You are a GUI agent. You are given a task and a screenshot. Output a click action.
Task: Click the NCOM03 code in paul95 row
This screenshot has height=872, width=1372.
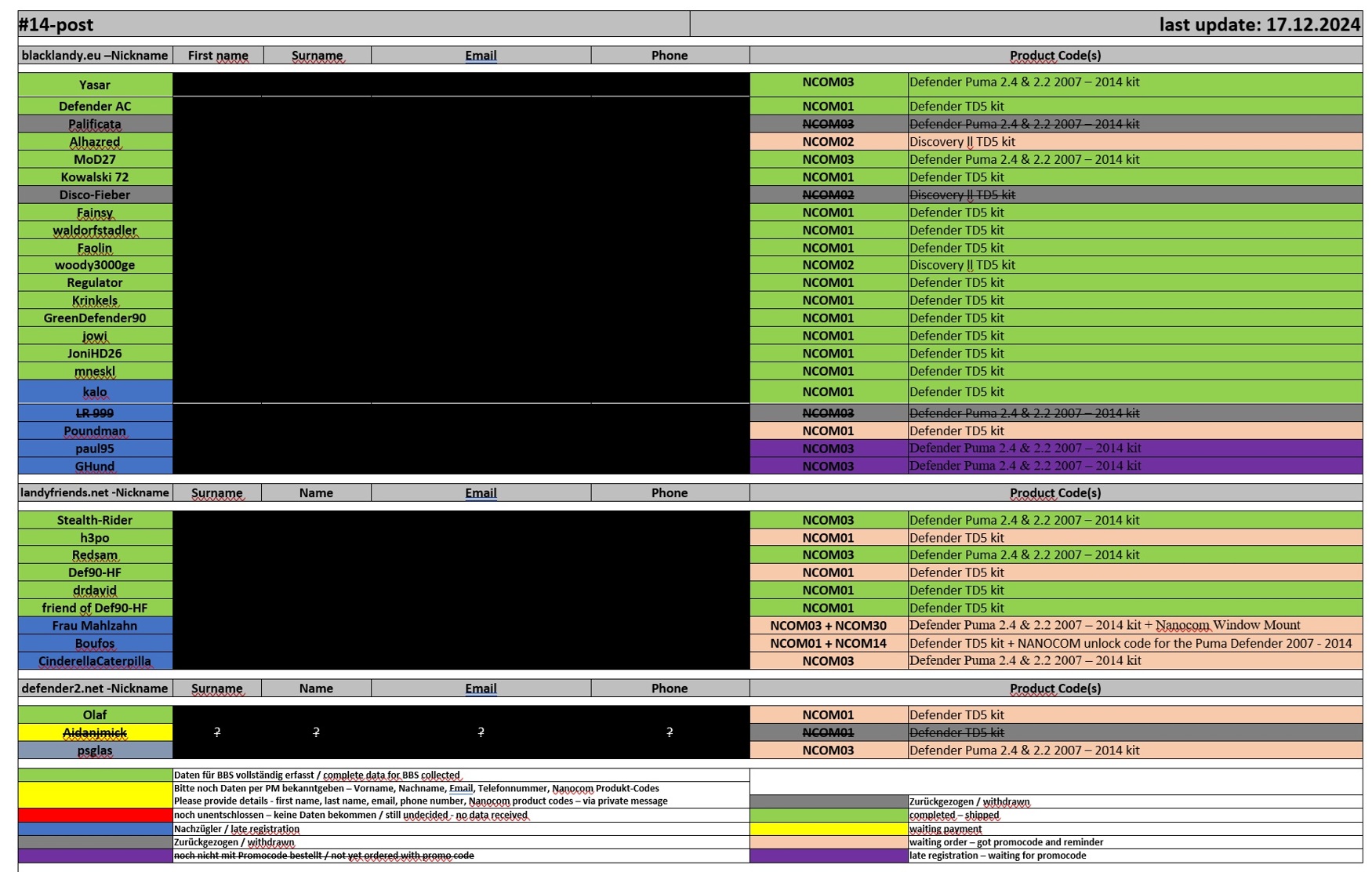click(x=829, y=449)
